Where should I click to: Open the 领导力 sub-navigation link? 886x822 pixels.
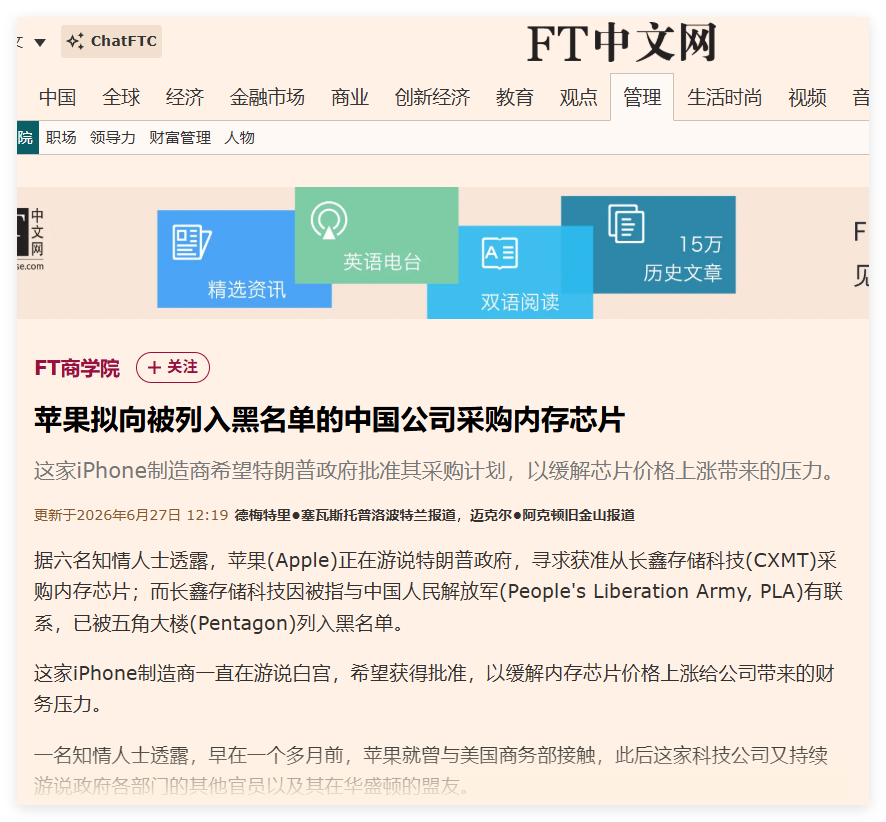click(112, 137)
